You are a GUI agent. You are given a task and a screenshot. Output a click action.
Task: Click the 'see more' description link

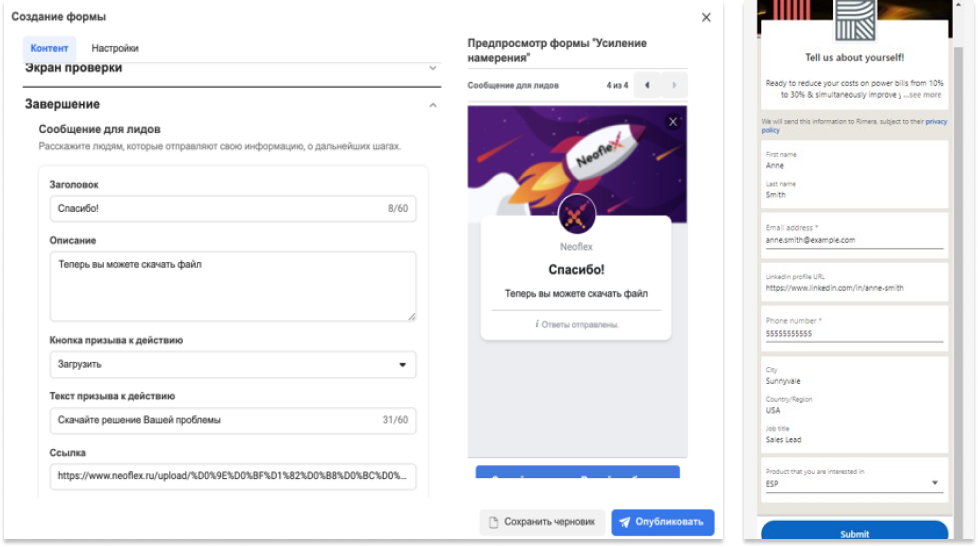(x=922, y=95)
